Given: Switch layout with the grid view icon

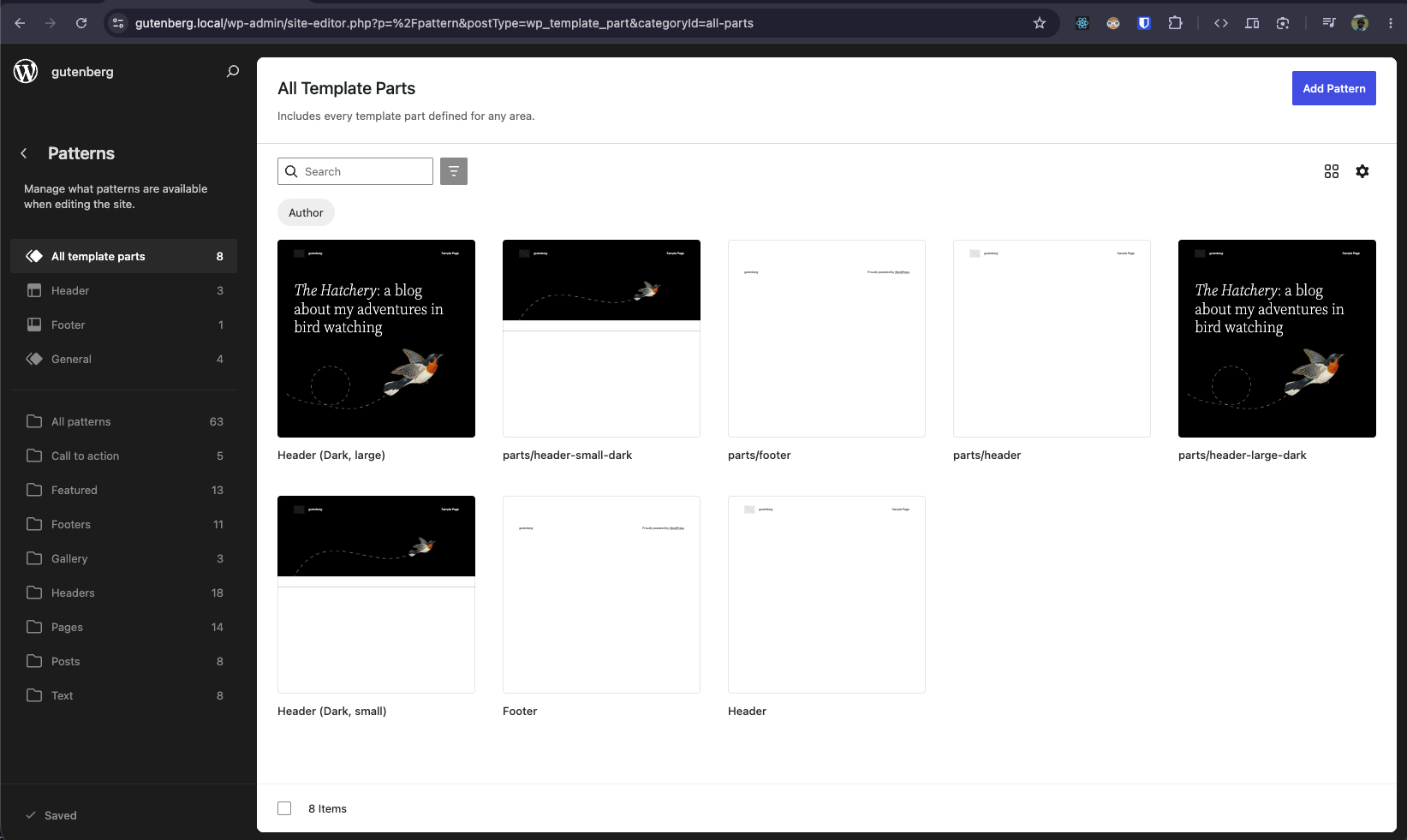Looking at the screenshot, I should 1332,171.
